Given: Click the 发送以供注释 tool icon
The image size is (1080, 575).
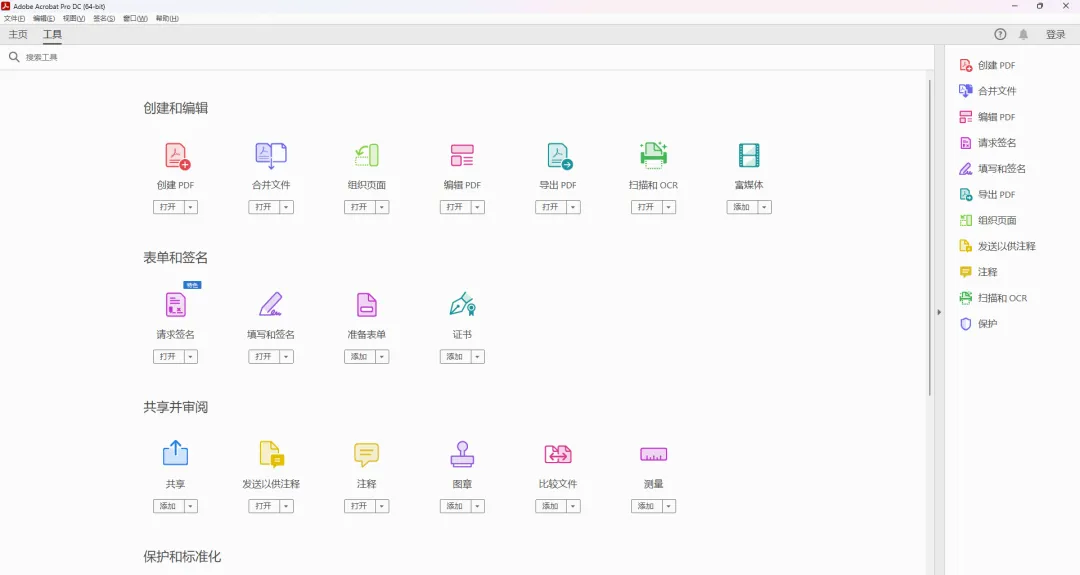Looking at the screenshot, I should [x=271, y=454].
